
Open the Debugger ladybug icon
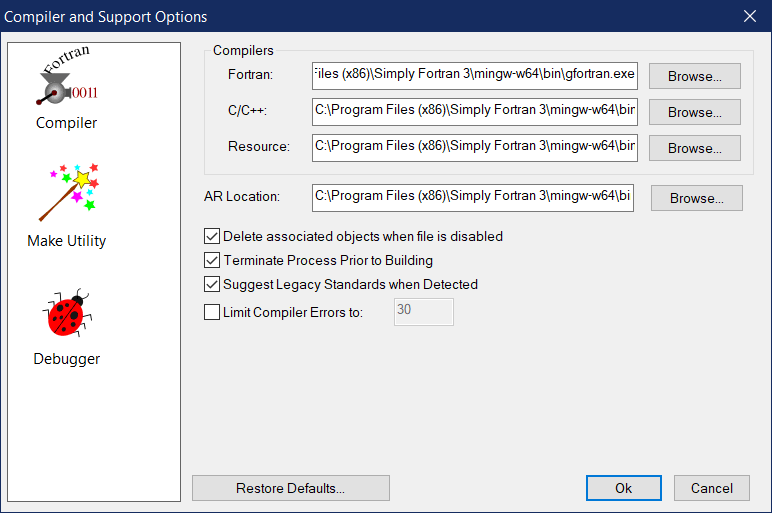pos(66,315)
